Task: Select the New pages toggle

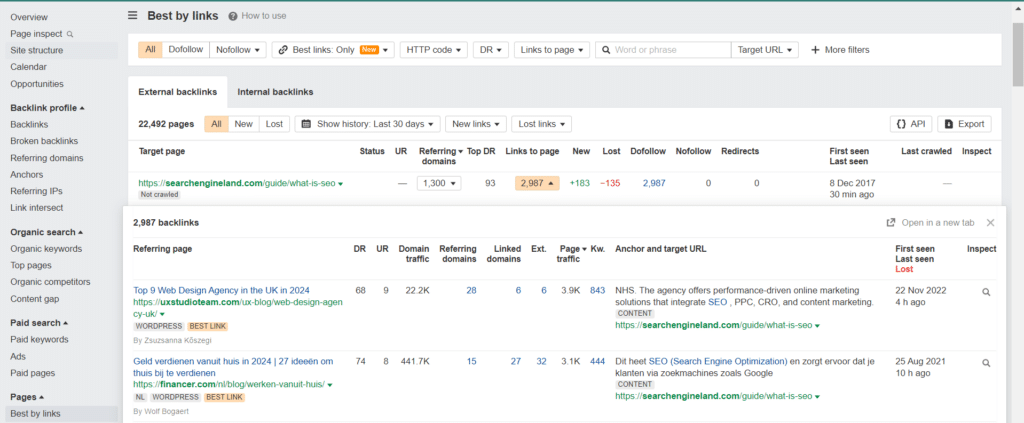Action: 244,124
